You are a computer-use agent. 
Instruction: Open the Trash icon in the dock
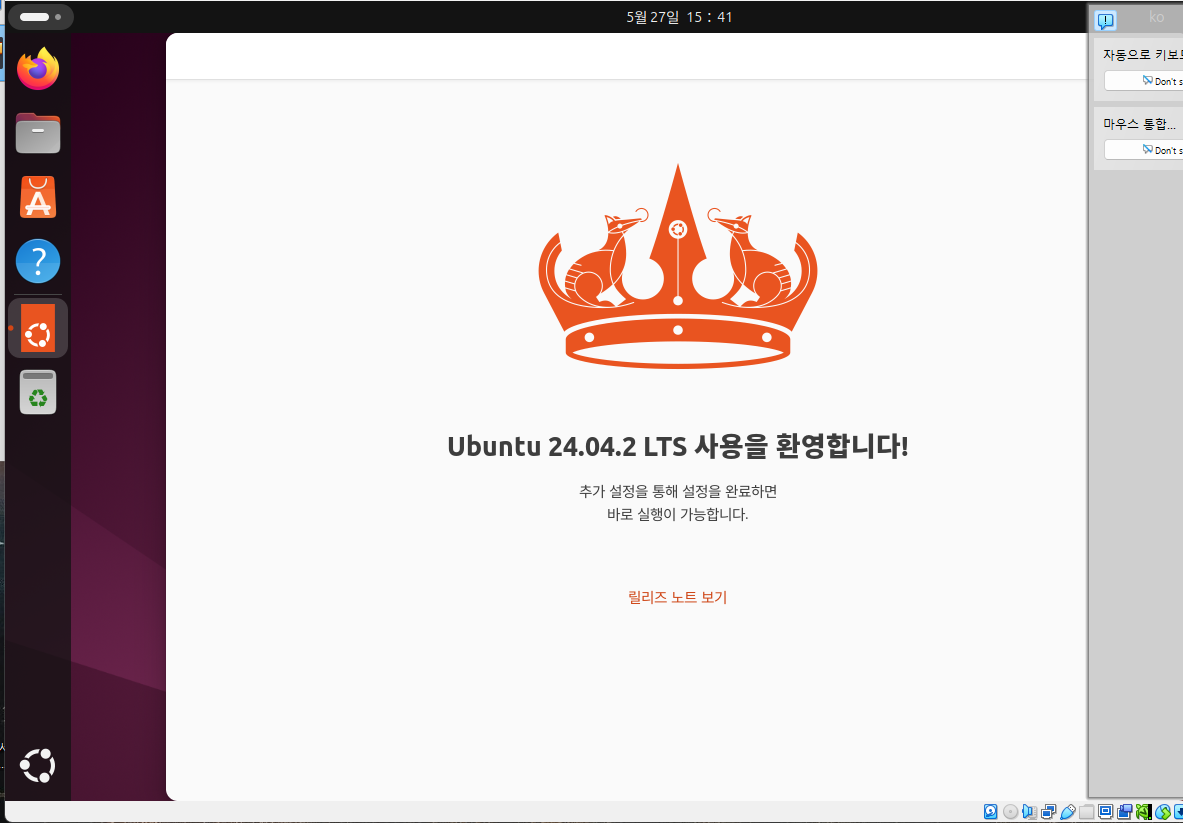(38, 392)
